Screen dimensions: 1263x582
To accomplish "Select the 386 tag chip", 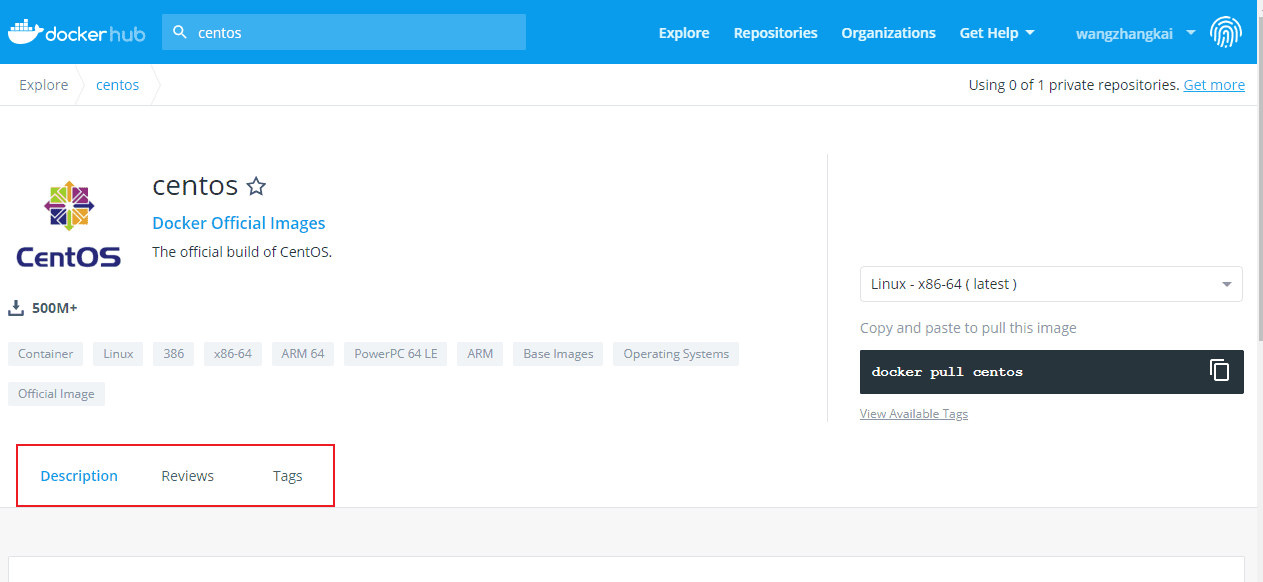I will click(173, 354).
